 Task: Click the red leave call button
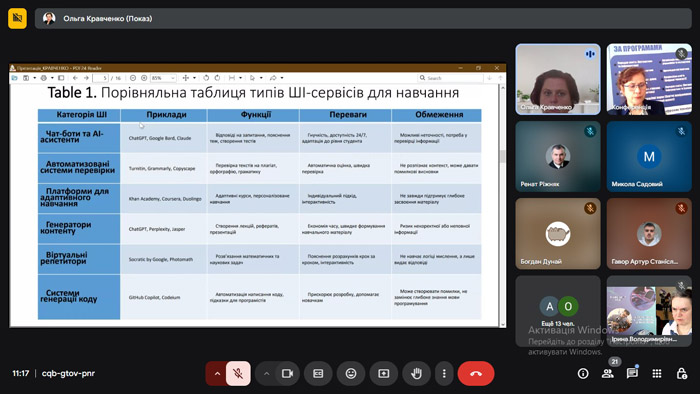(x=476, y=373)
